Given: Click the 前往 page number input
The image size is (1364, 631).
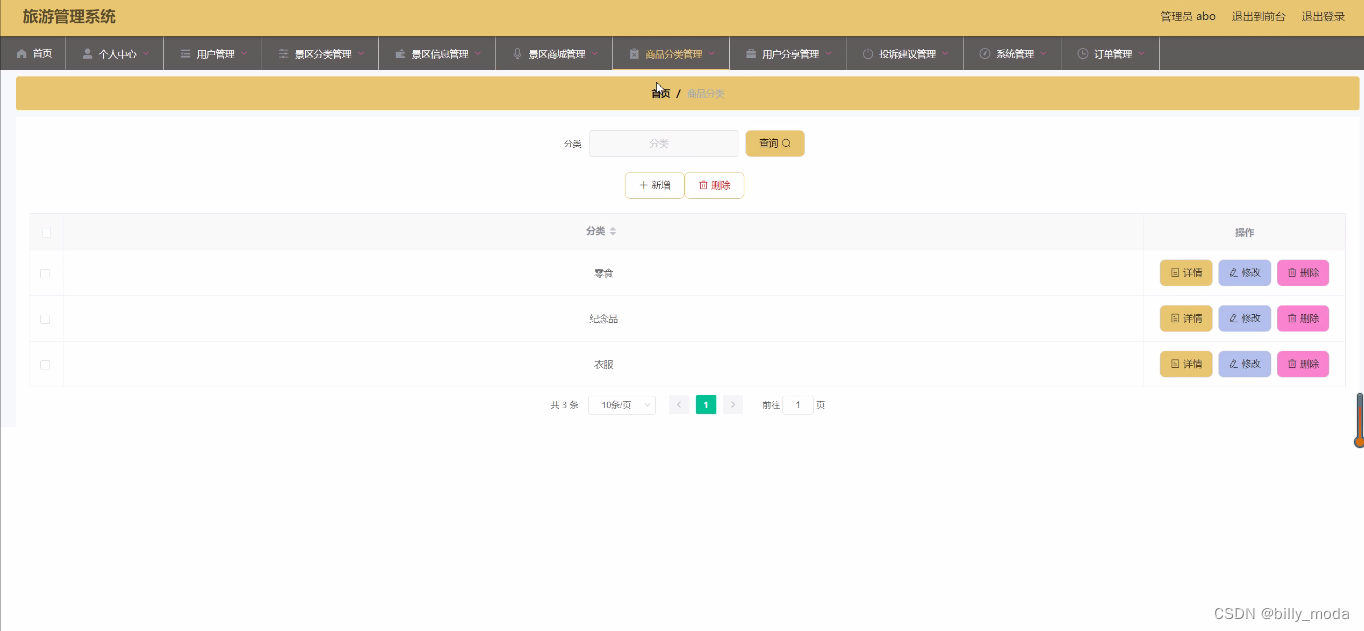Looking at the screenshot, I should click(x=797, y=405).
